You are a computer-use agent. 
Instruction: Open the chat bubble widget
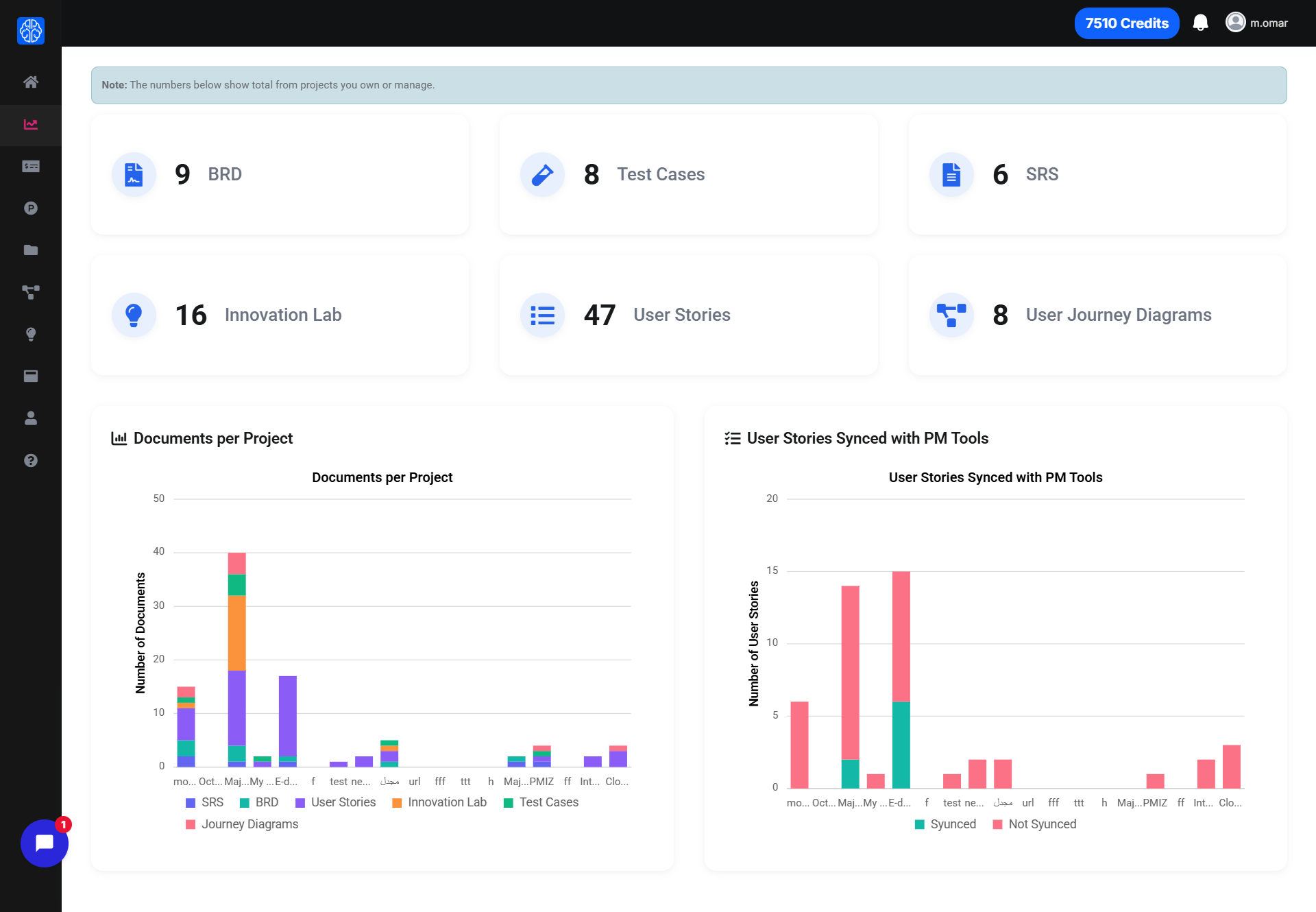[45, 843]
